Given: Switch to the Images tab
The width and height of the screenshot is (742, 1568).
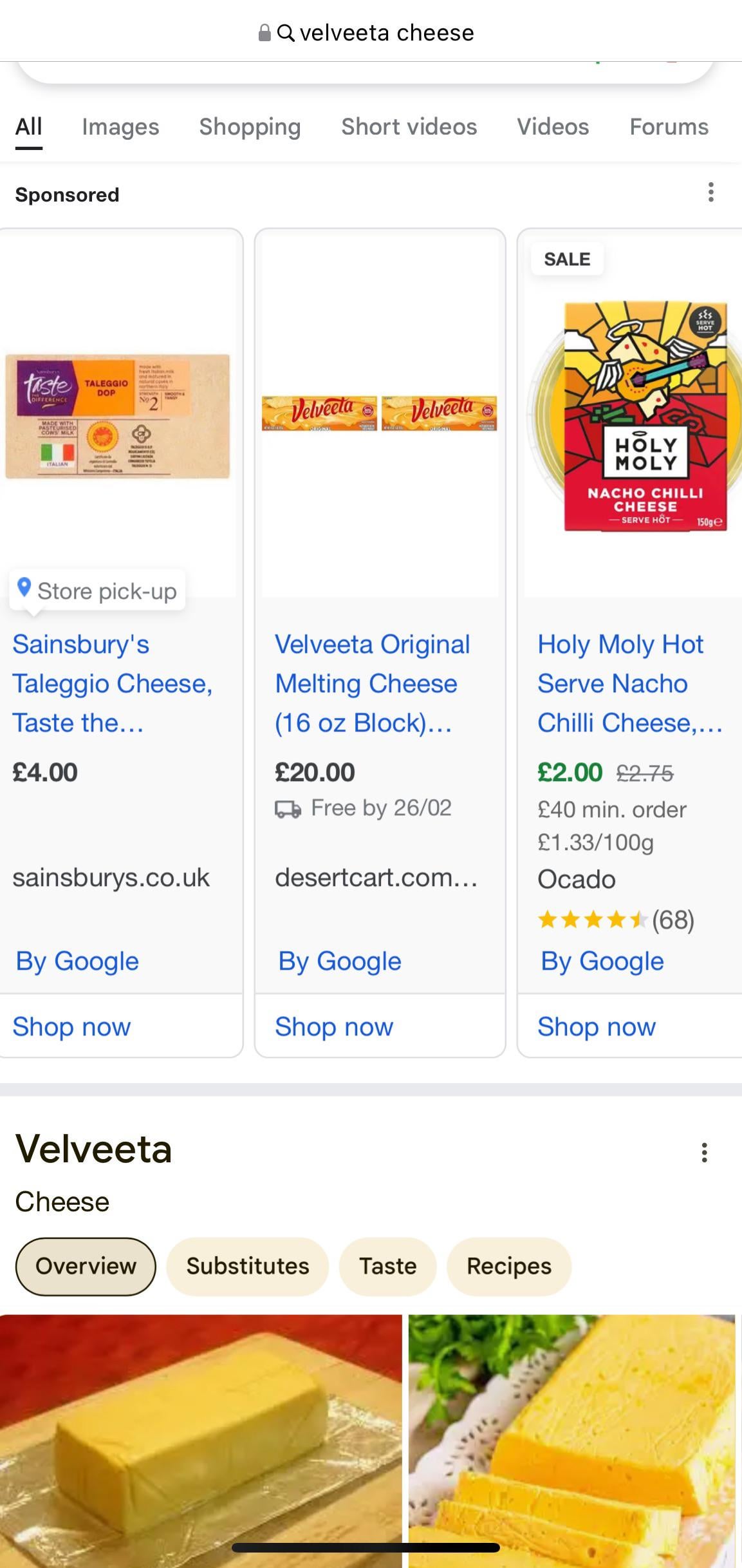Looking at the screenshot, I should (120, 128).
